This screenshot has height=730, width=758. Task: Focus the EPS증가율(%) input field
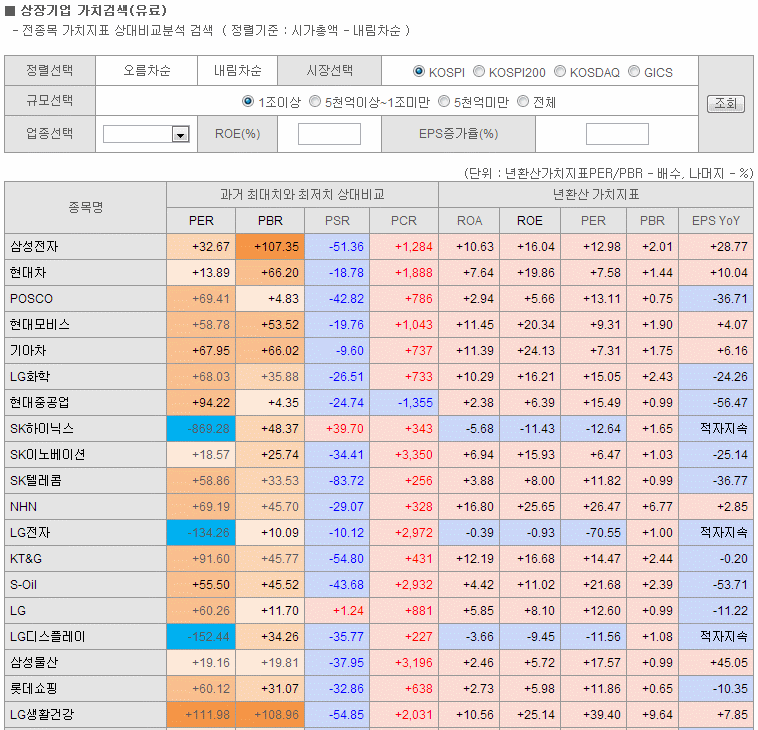click(x=617, y=134)
